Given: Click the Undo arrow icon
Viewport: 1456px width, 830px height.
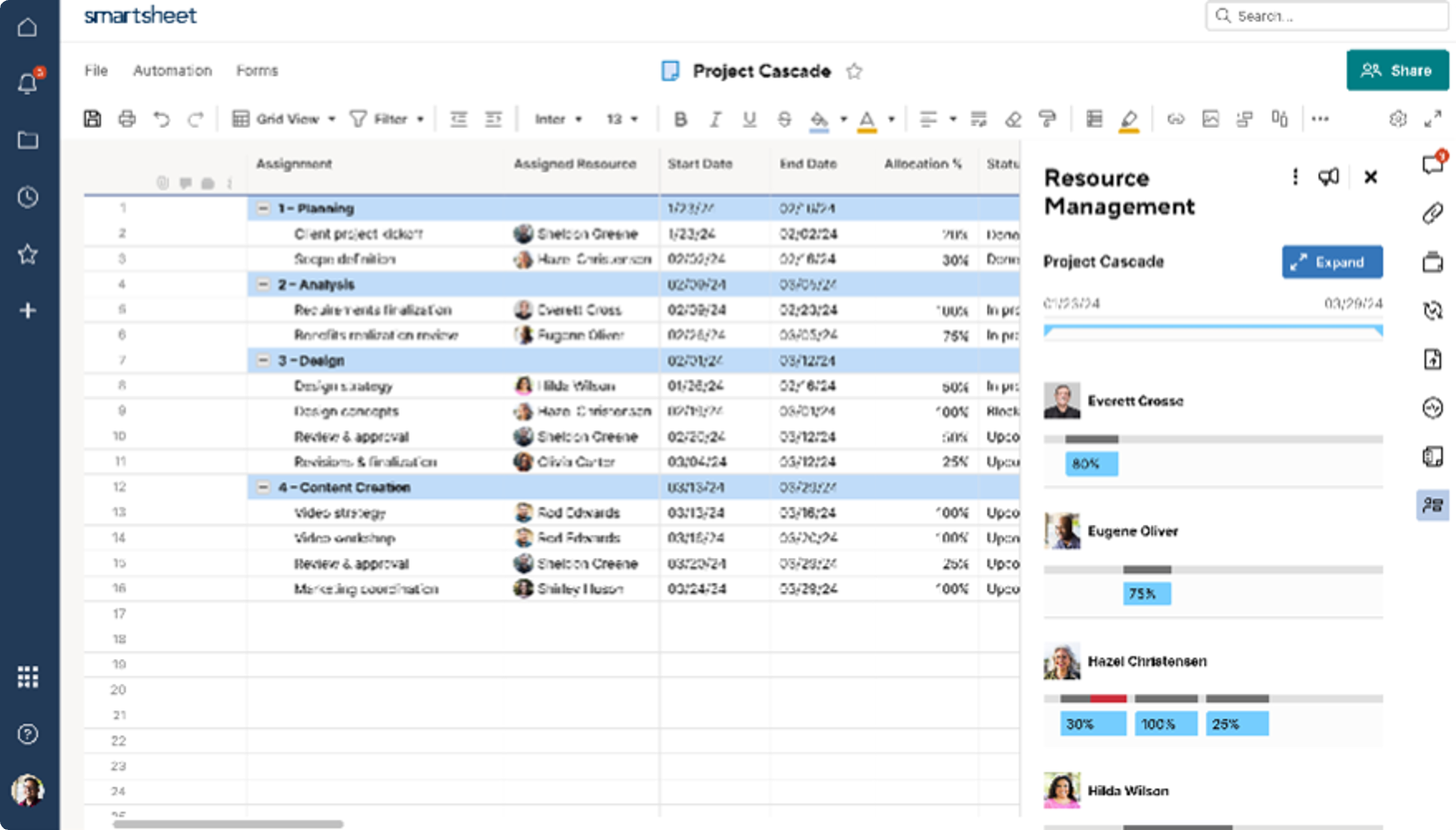Looking at the screenshot, I should click(161, 119).
